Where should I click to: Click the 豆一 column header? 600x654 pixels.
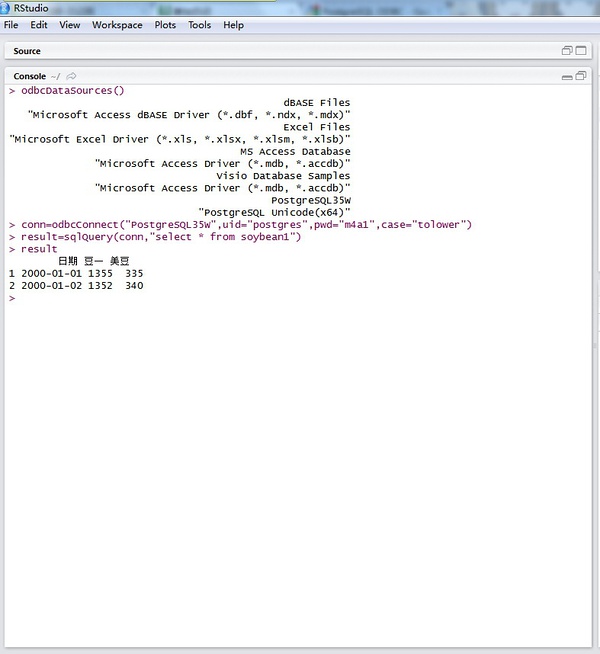pyautogui.click(x=93, y=261)
